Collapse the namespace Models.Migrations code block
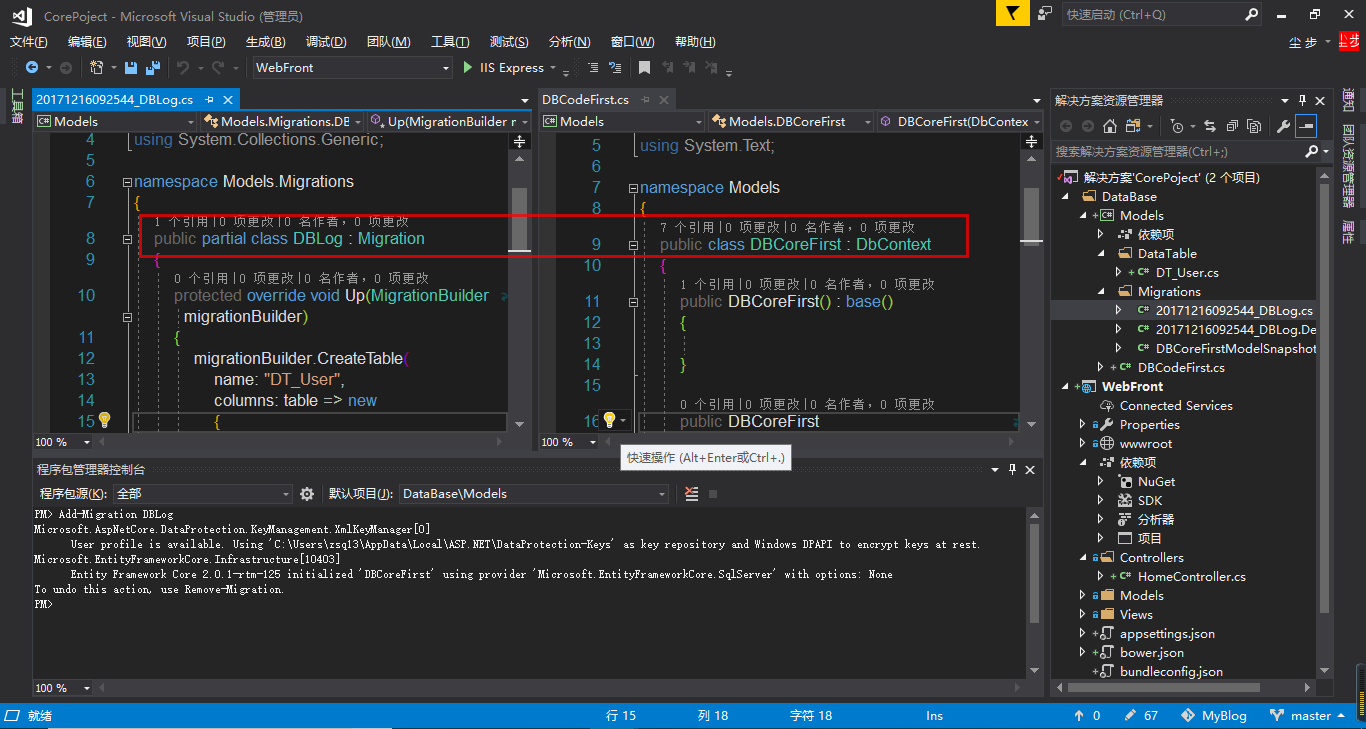1366x729 pixels. pos(127,182)
